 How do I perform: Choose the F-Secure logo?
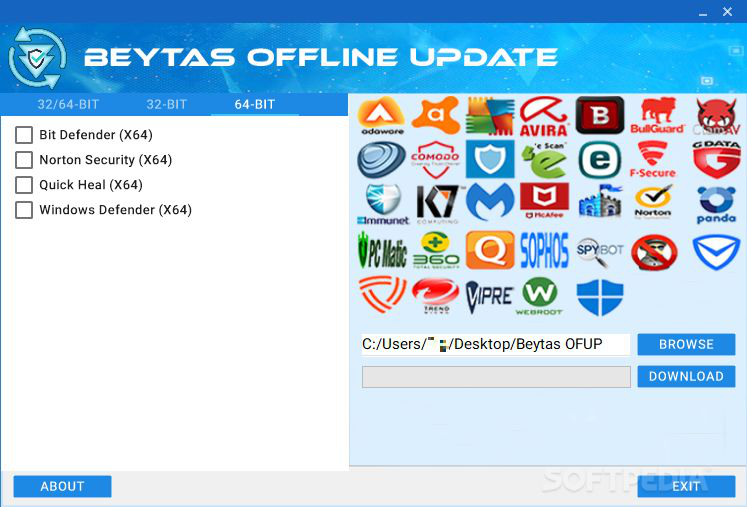(x=653, y=160)
